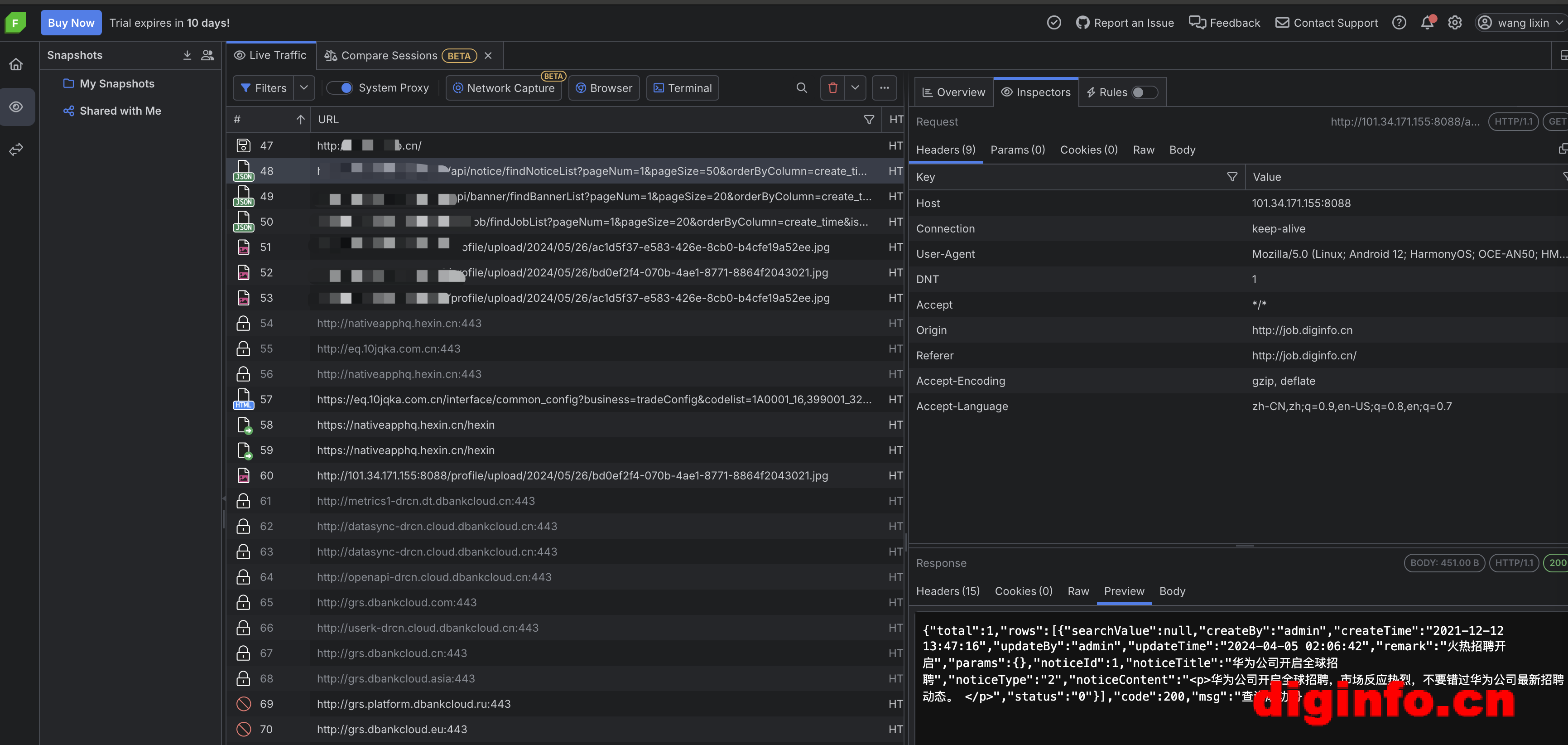Viewport: 1568px width, 745px height.
Task: Click the JSON icon of session 49
Action: click(244, 197)
